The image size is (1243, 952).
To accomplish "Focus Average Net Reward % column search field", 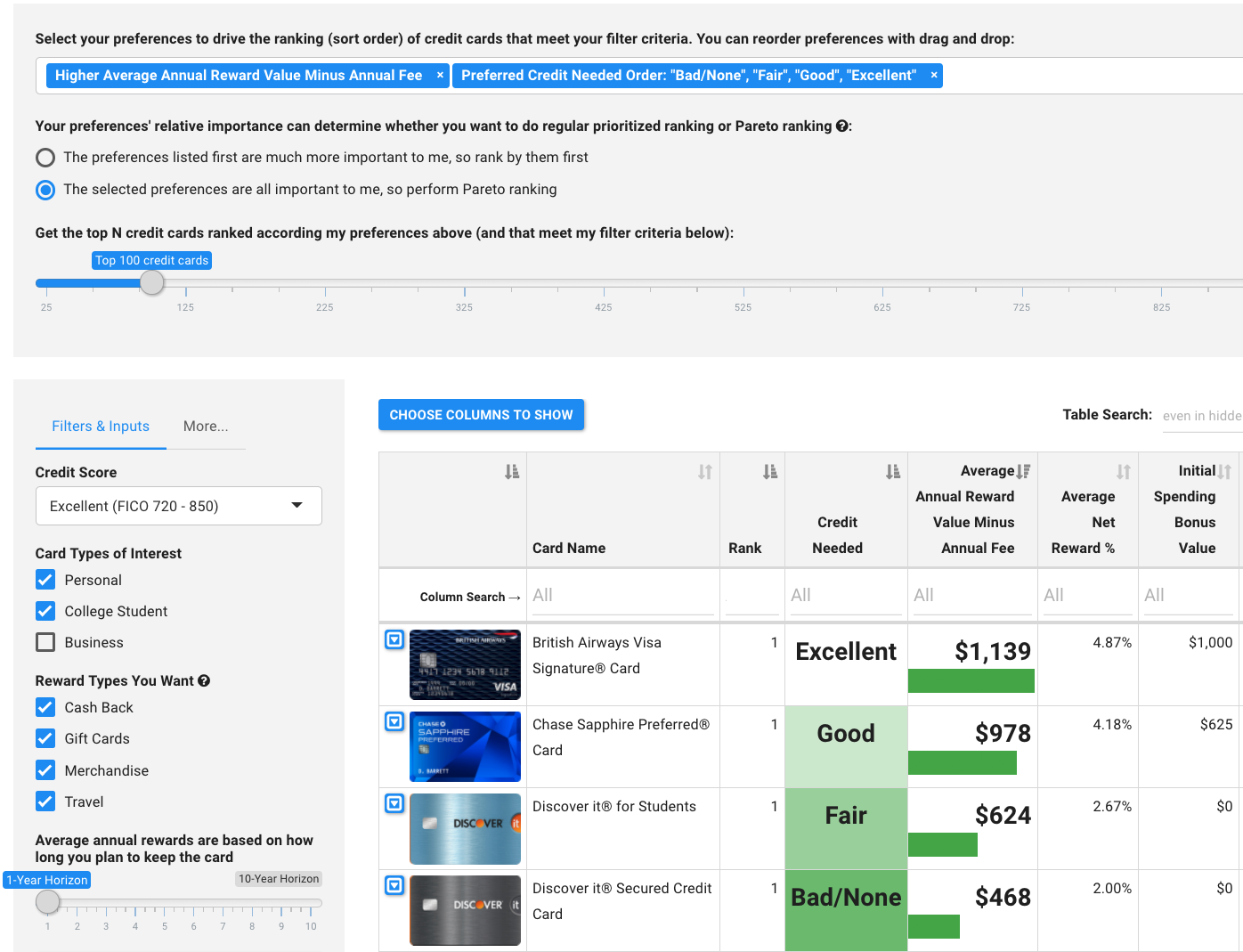I will tap(1088, 596).
